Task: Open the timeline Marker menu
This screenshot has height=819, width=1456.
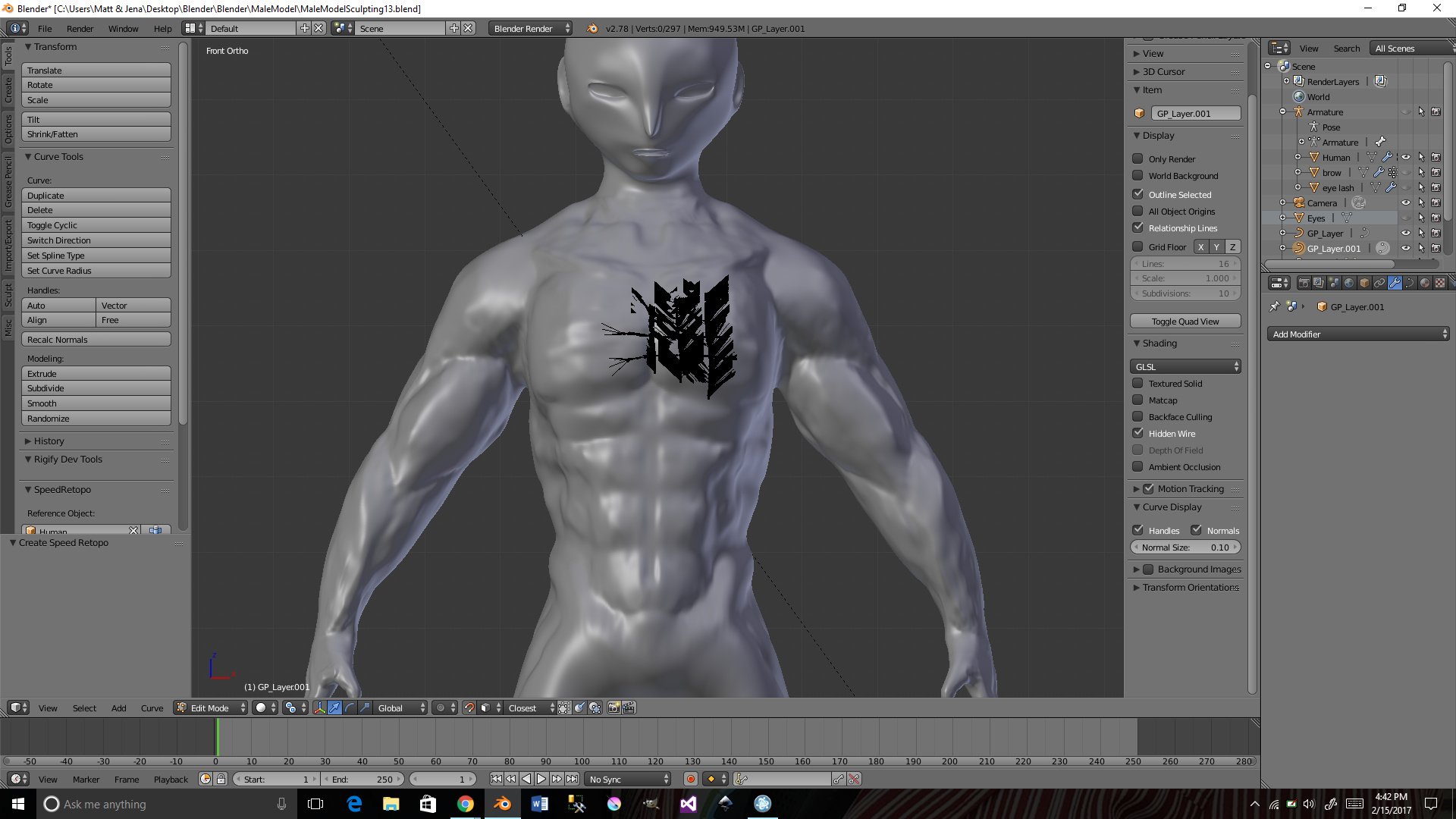Action: 86,779
